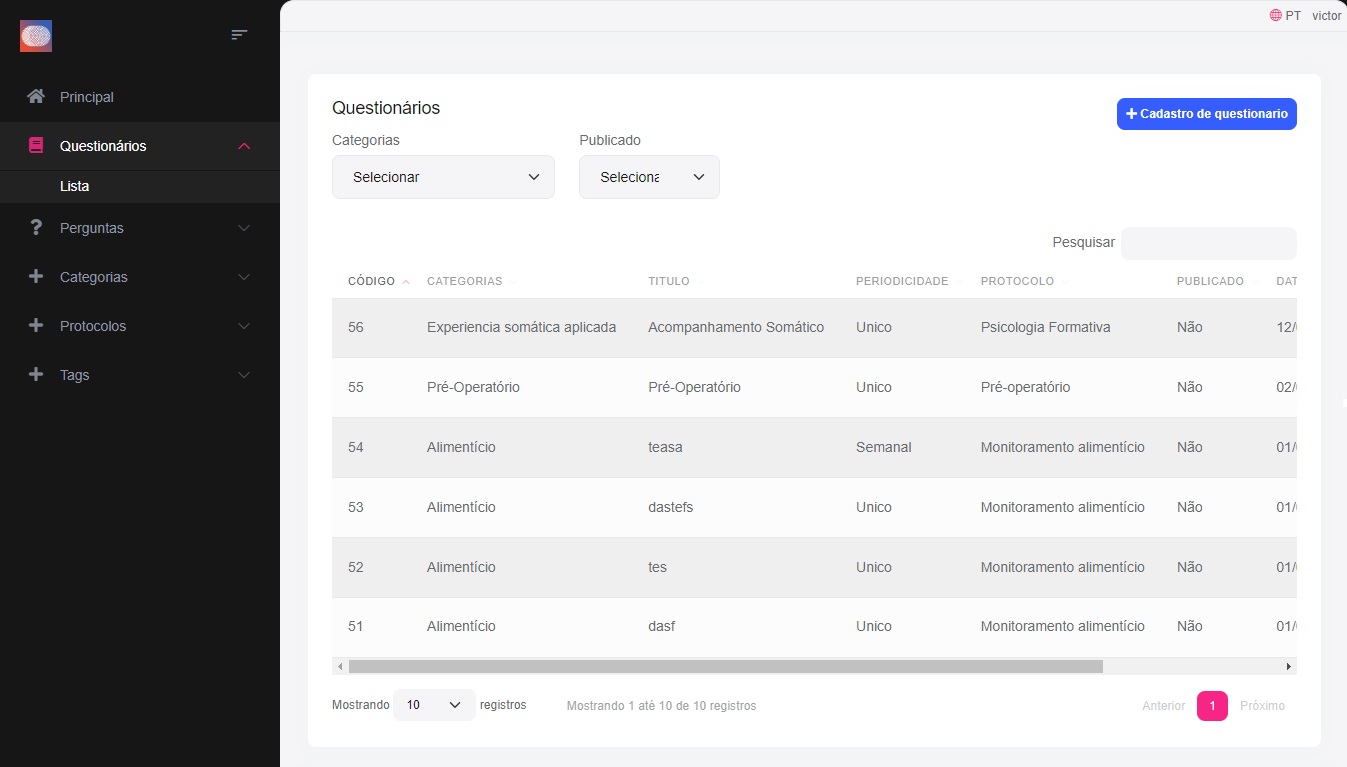Focus the Pesquisar search field
The height and width of the screenshot is (767, 1347).
1208,243
